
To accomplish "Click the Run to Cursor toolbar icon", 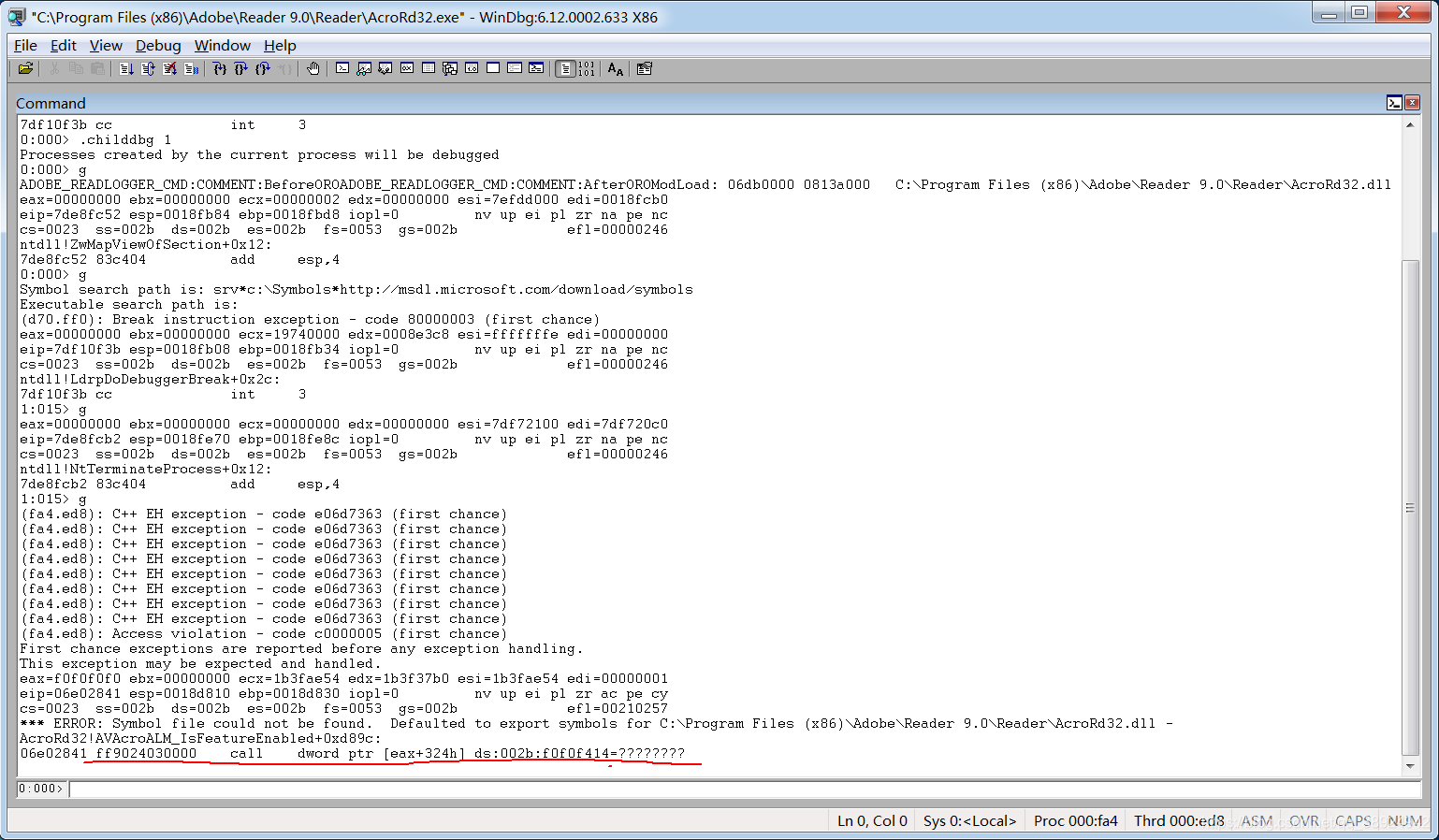I will pos(284,68).
